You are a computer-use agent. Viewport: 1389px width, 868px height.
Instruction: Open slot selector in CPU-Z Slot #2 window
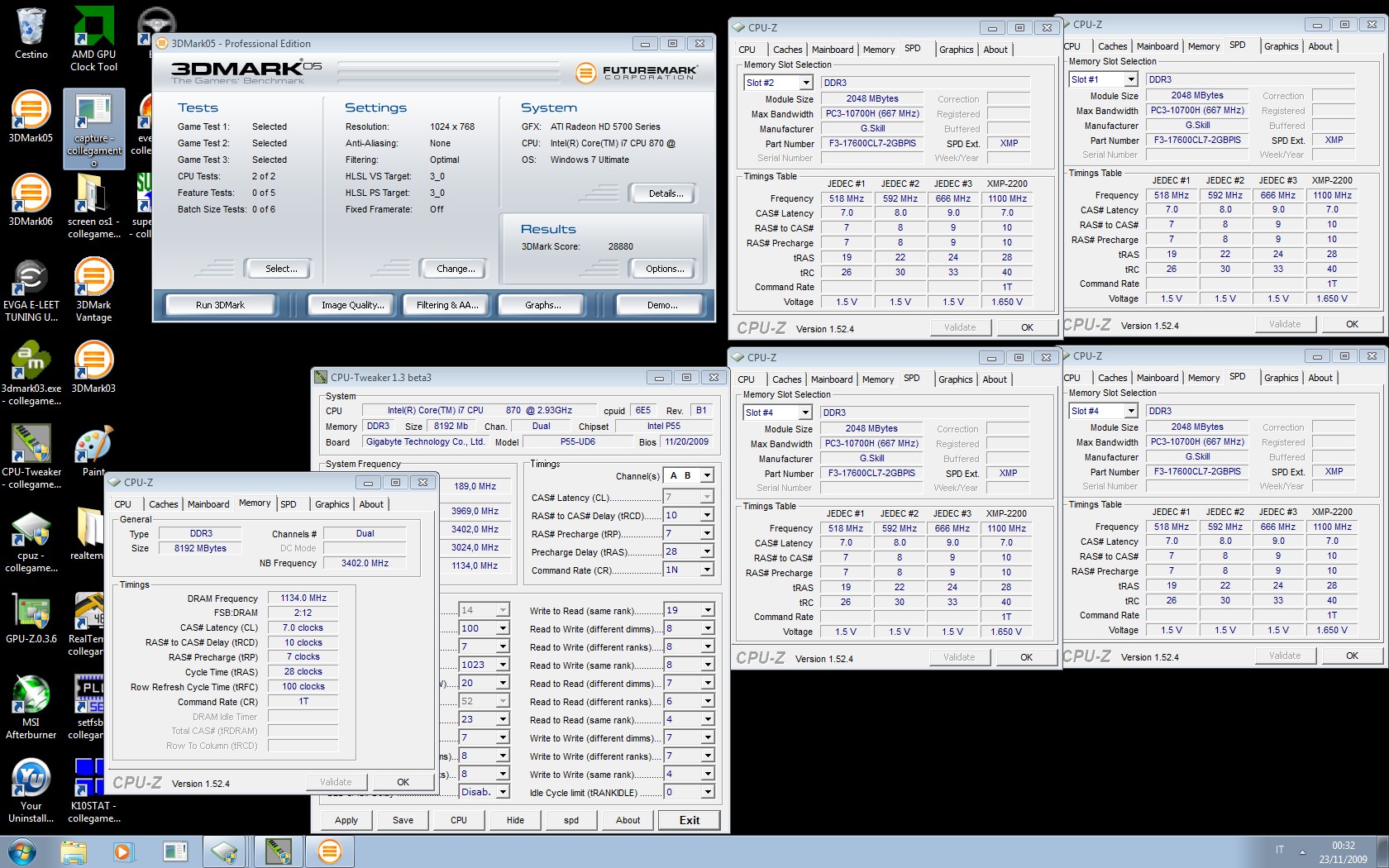pos(806,83)
